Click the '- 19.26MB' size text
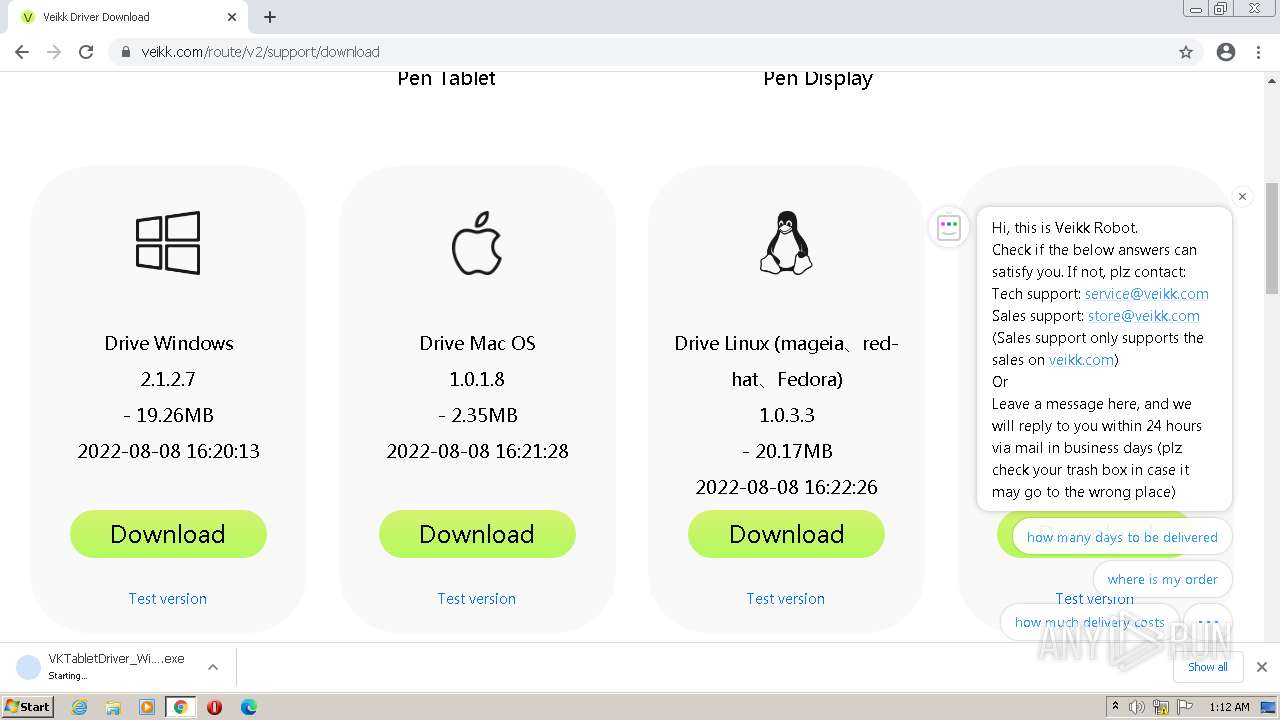This screenshot has height=720, width=1280. point(168,415)
